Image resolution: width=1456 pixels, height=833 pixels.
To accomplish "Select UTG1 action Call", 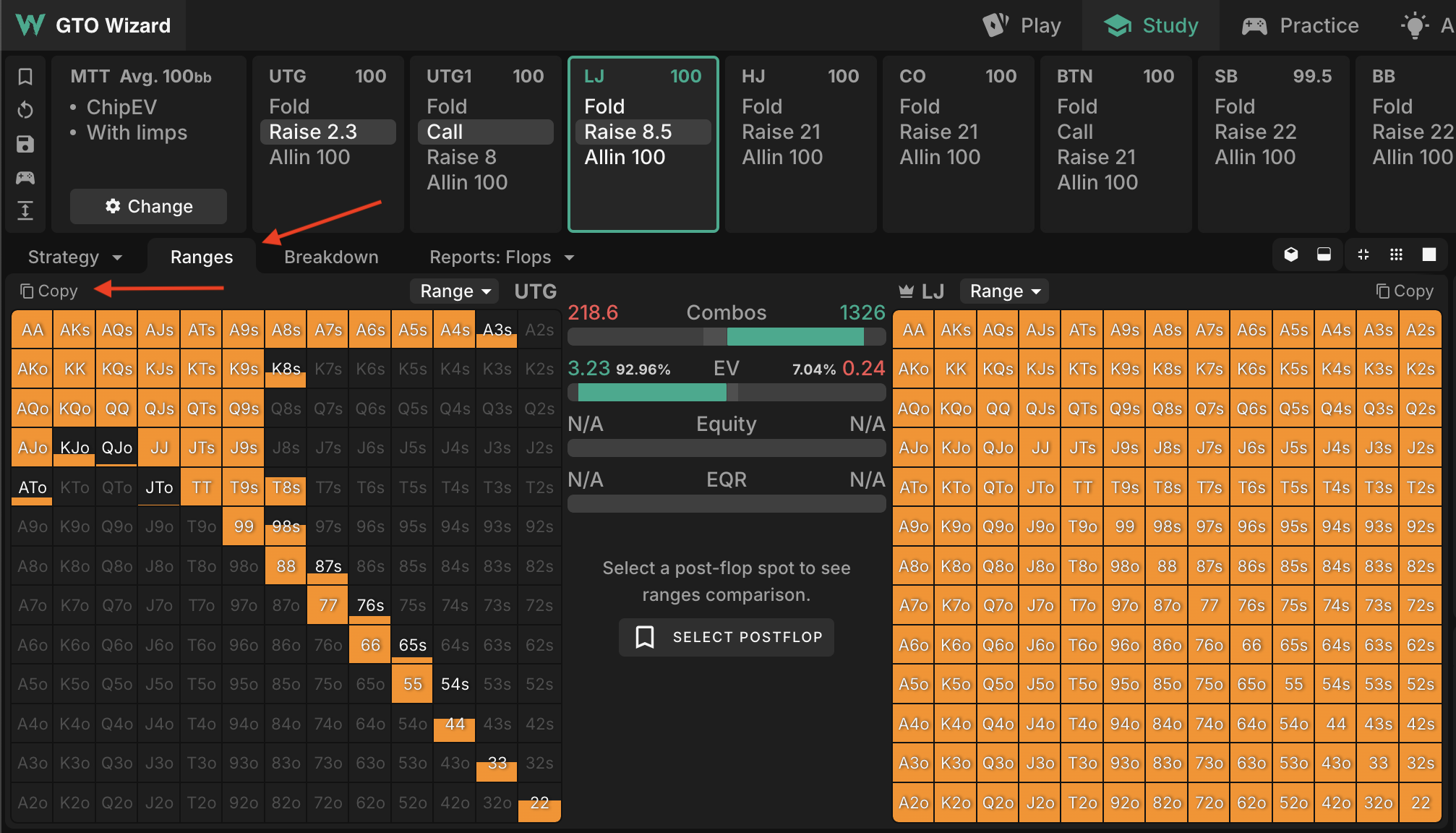I will click(486, 132).
